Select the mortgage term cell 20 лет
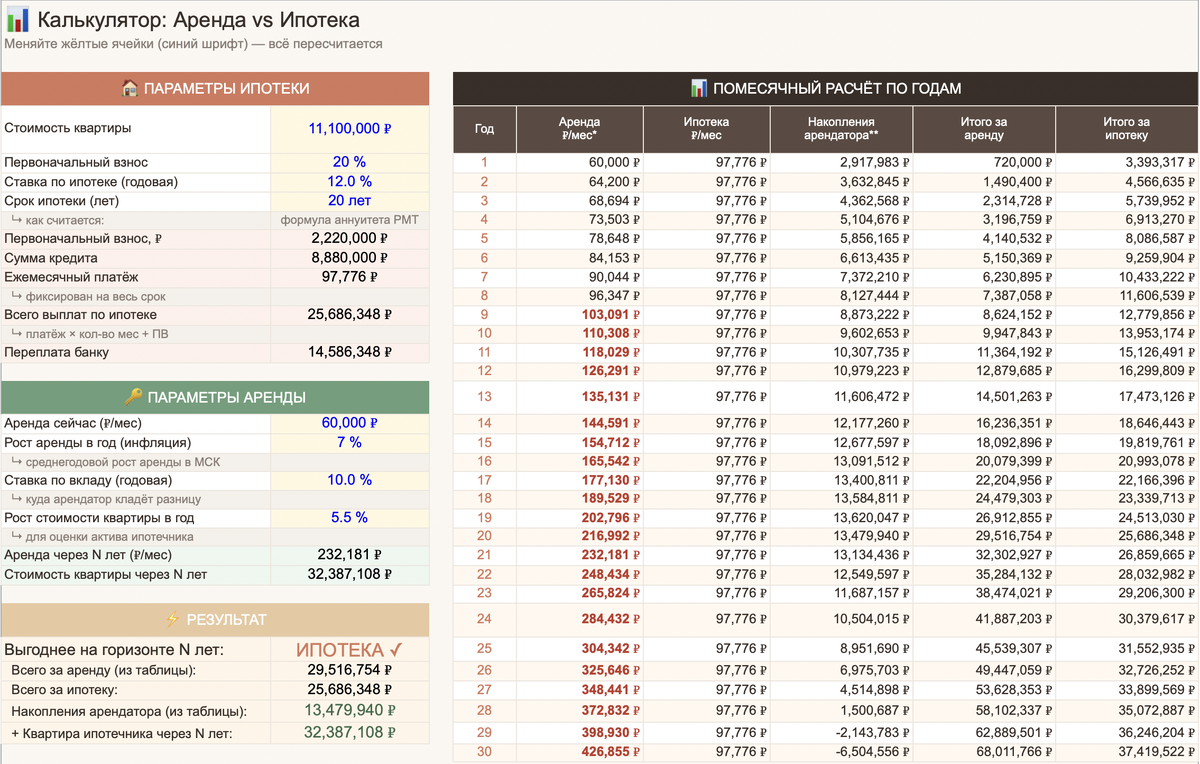 click(x=350, y=200)
